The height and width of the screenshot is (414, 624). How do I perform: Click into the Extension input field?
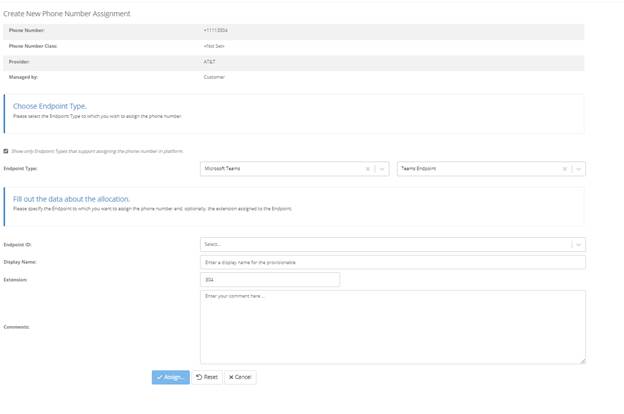270,279
